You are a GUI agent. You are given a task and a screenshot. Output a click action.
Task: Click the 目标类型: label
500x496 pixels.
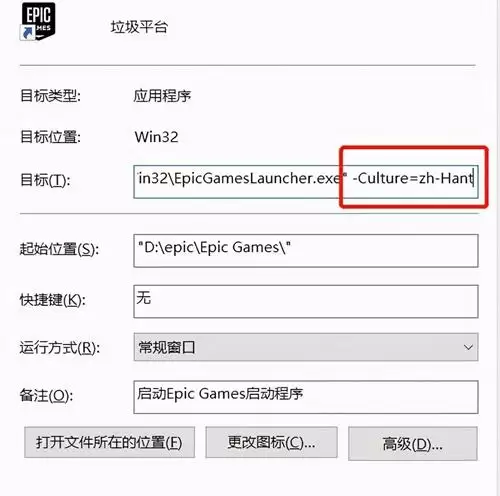[x=50, y=96]
